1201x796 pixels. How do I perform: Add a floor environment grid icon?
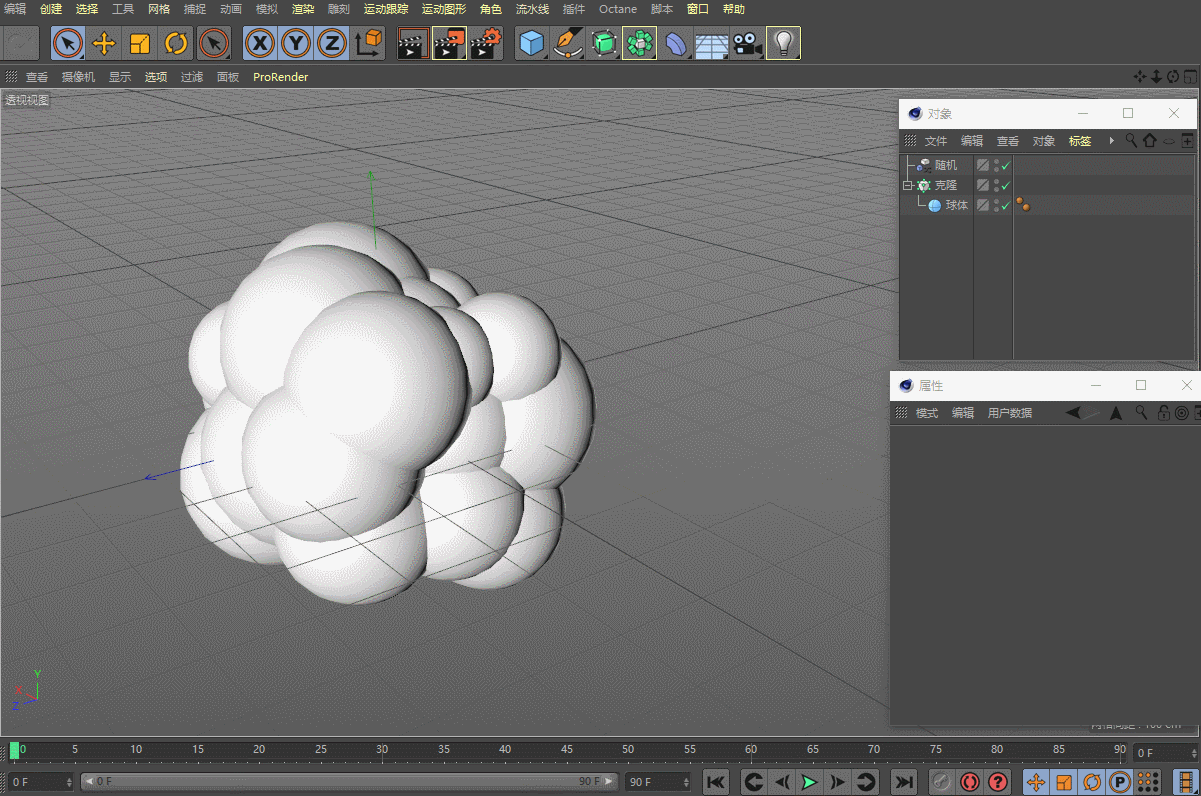(711, 43)
